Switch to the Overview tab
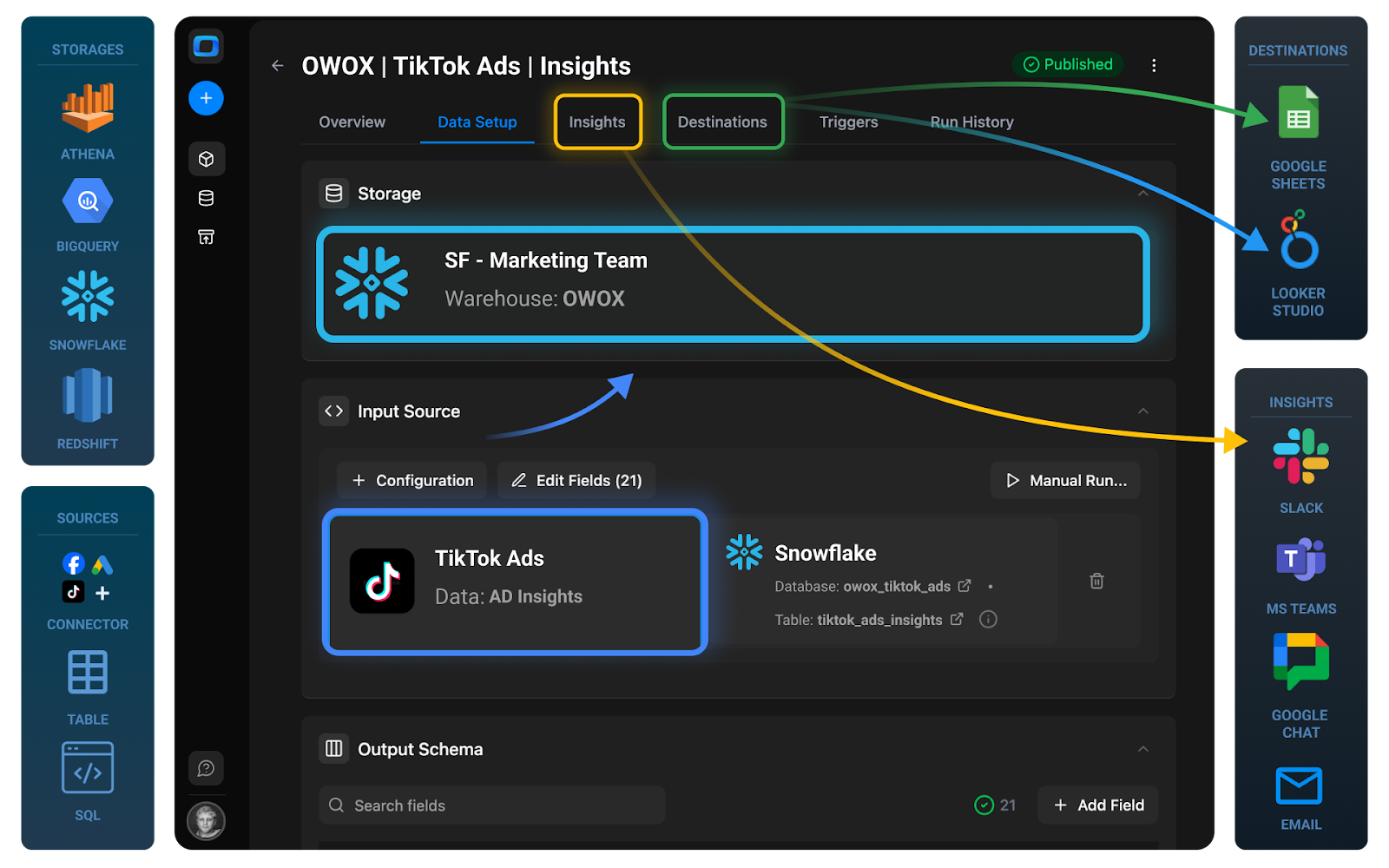 tap(351, 122)
